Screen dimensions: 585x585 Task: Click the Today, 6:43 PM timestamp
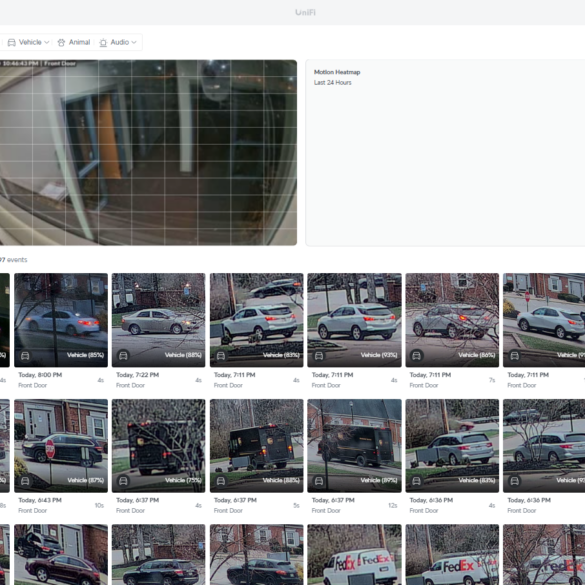click(x=40, y=500)
